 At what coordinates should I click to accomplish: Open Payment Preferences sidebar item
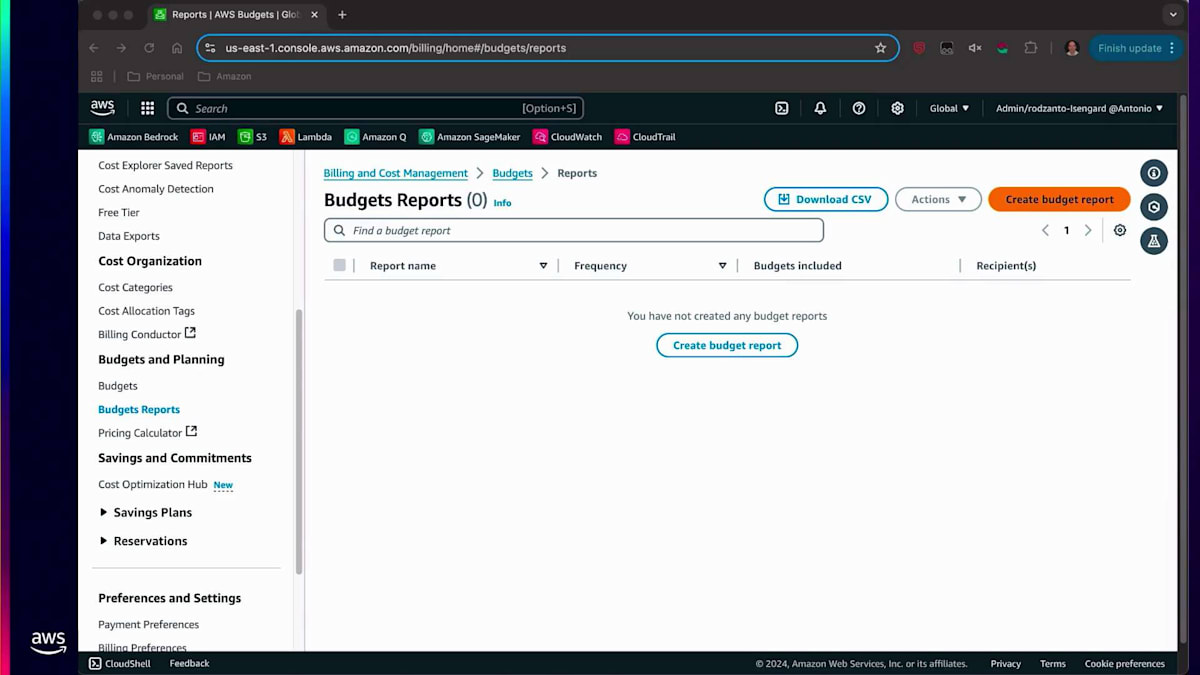149,624
